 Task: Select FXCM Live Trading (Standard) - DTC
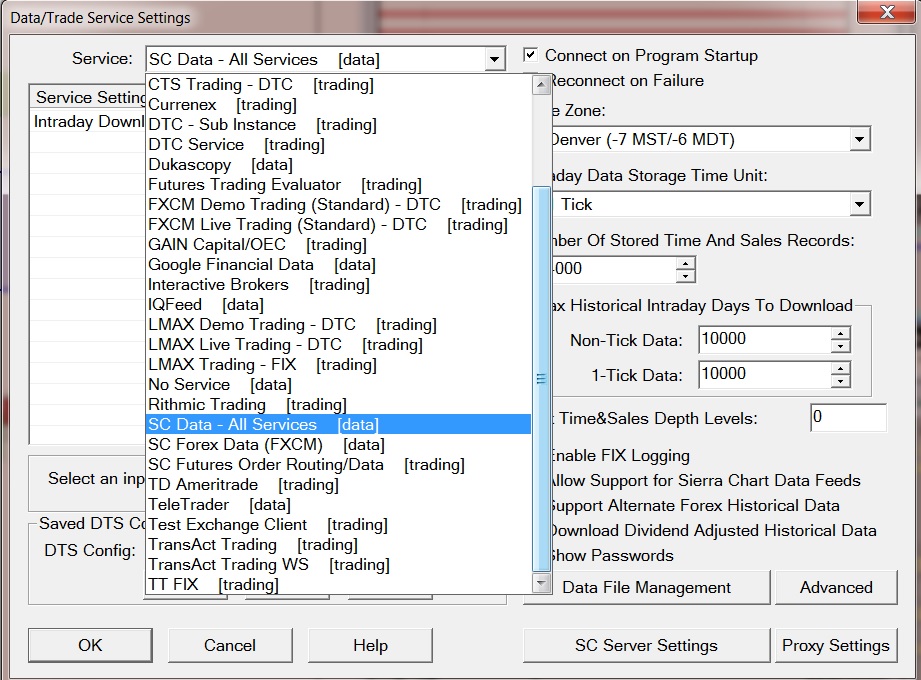coord(338,224)
